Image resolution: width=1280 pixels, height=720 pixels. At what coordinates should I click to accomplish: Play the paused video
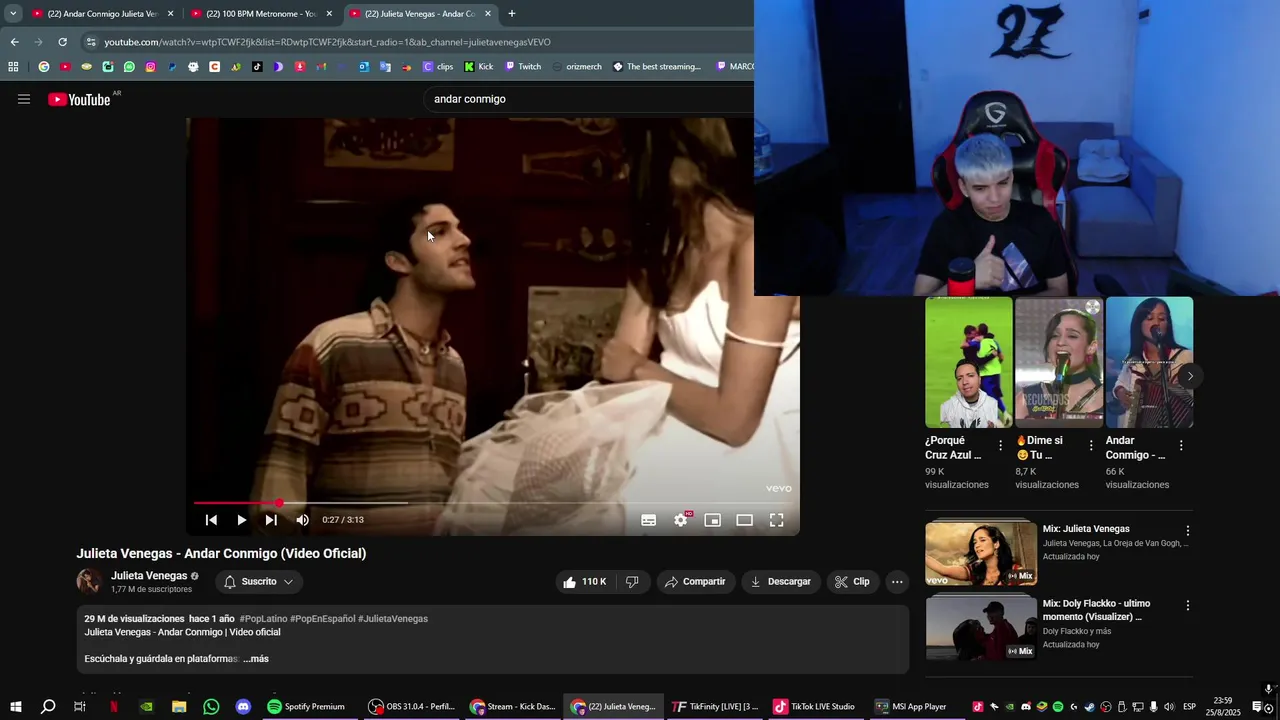pos(241,520)
